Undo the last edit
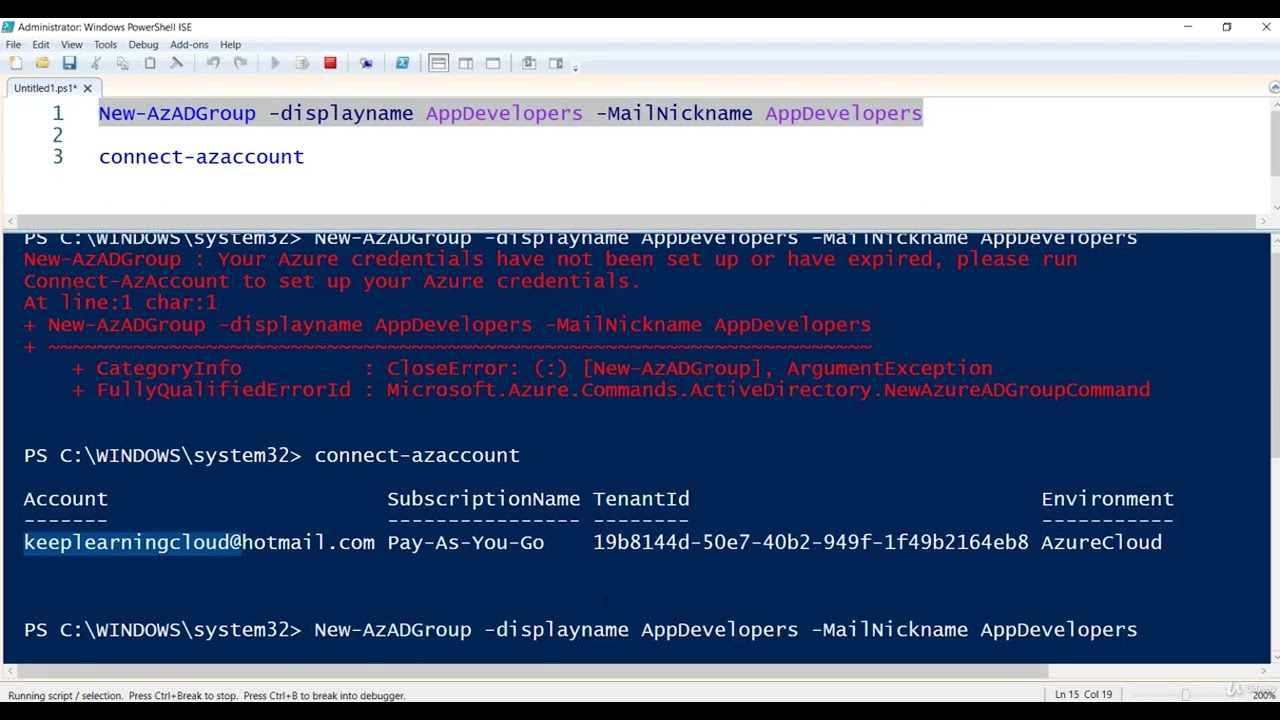Screen dimensions: 1280x720 [213, 63]
